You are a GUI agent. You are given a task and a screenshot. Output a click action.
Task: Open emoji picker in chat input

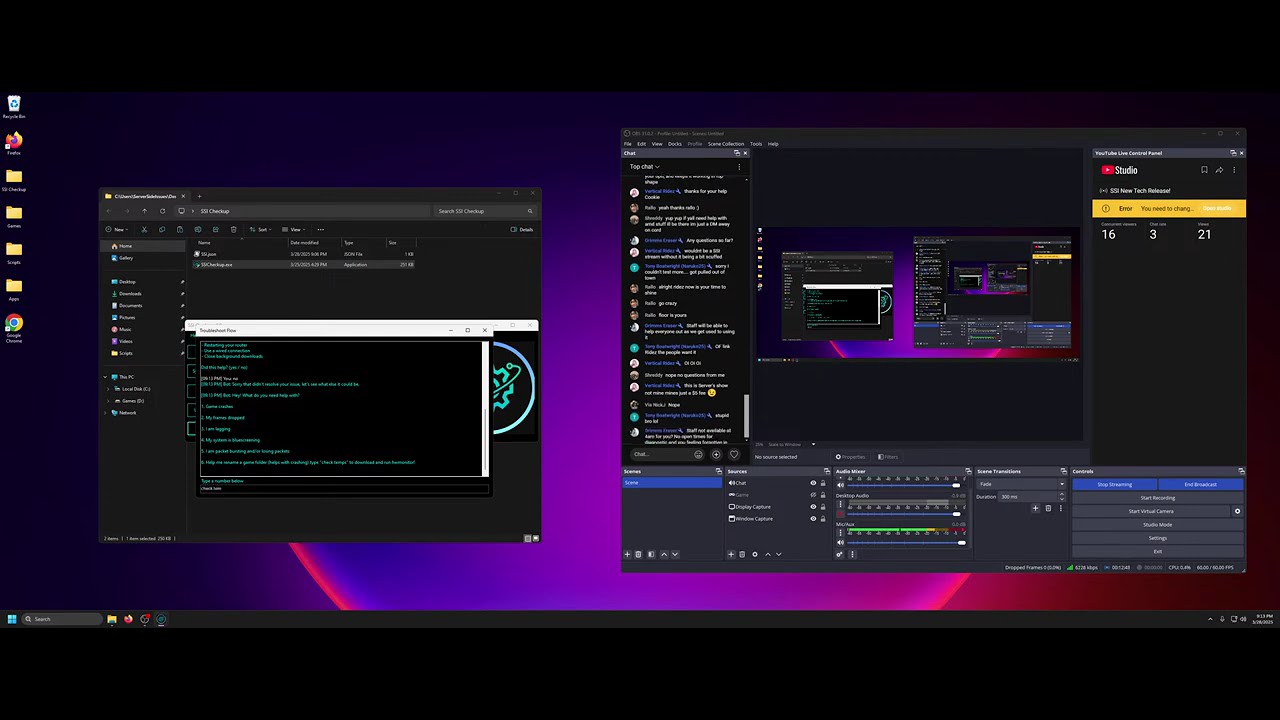point(698,455)
